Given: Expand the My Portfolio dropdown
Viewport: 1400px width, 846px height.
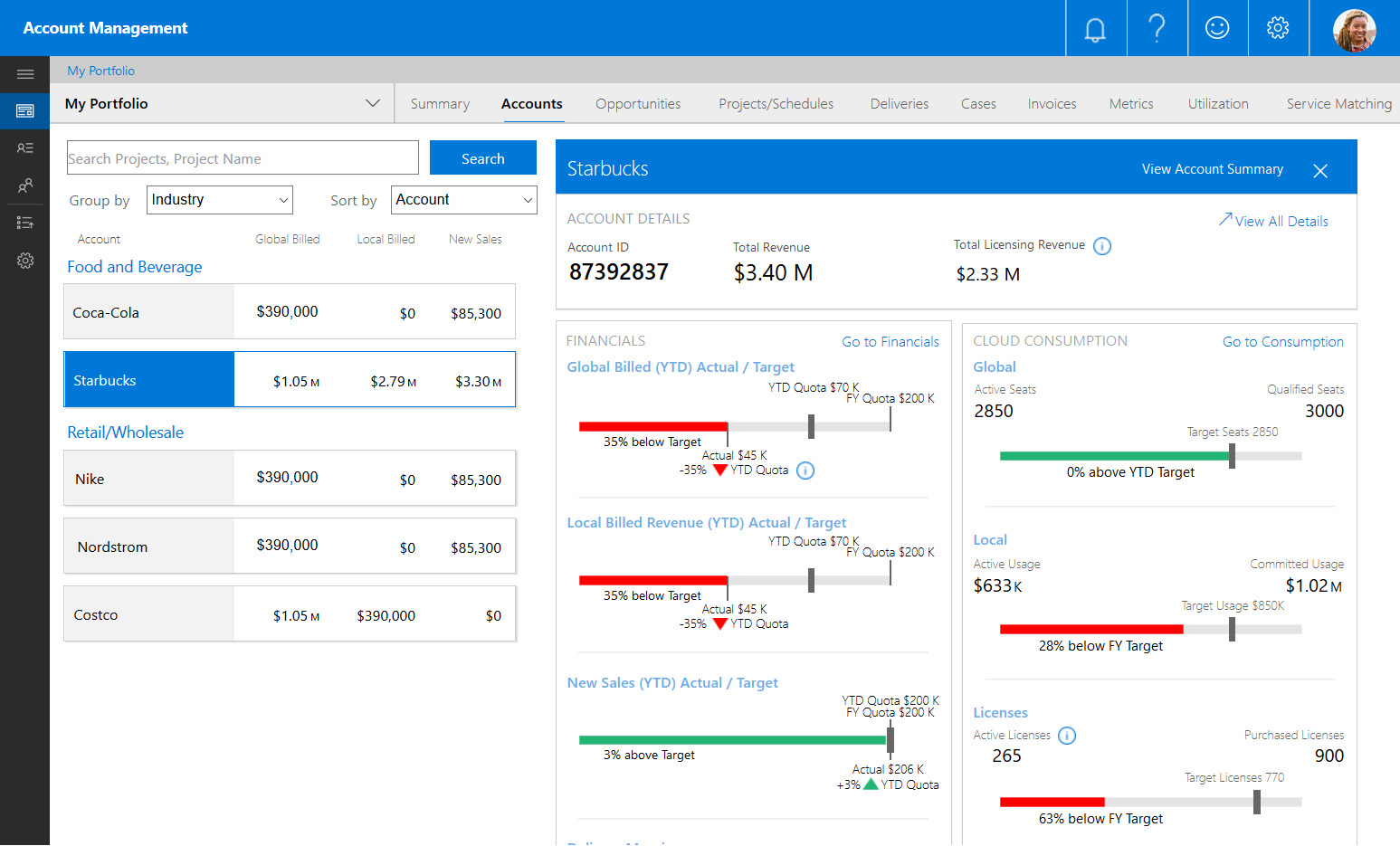Looking at the screenshot, I should coord(372,103).
